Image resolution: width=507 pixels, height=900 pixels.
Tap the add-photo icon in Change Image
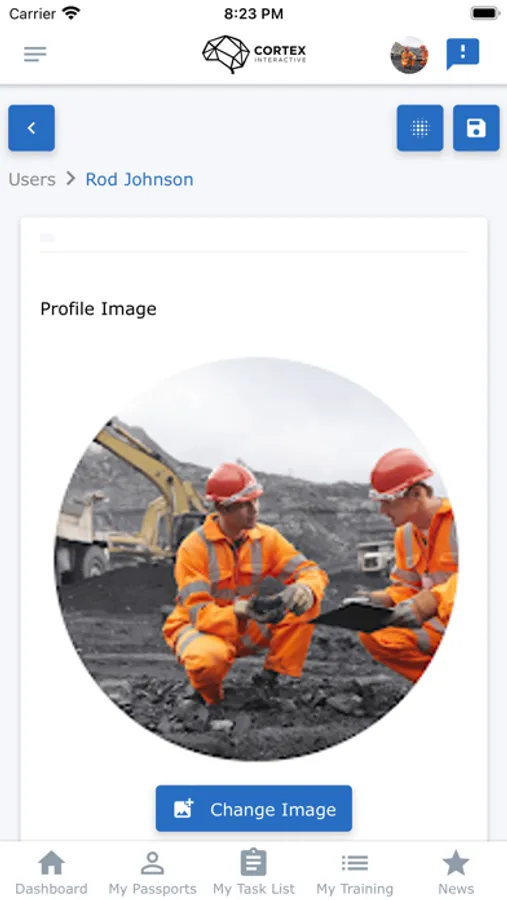point(184,809)
